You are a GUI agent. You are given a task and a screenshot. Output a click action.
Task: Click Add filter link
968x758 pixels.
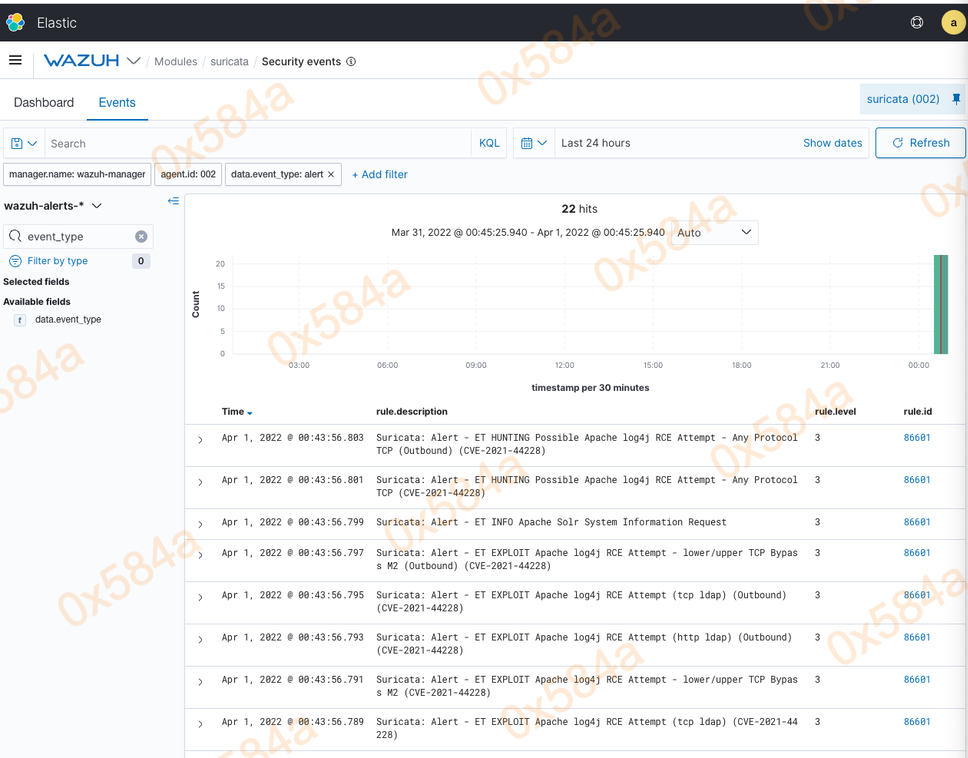click(380, 174)
